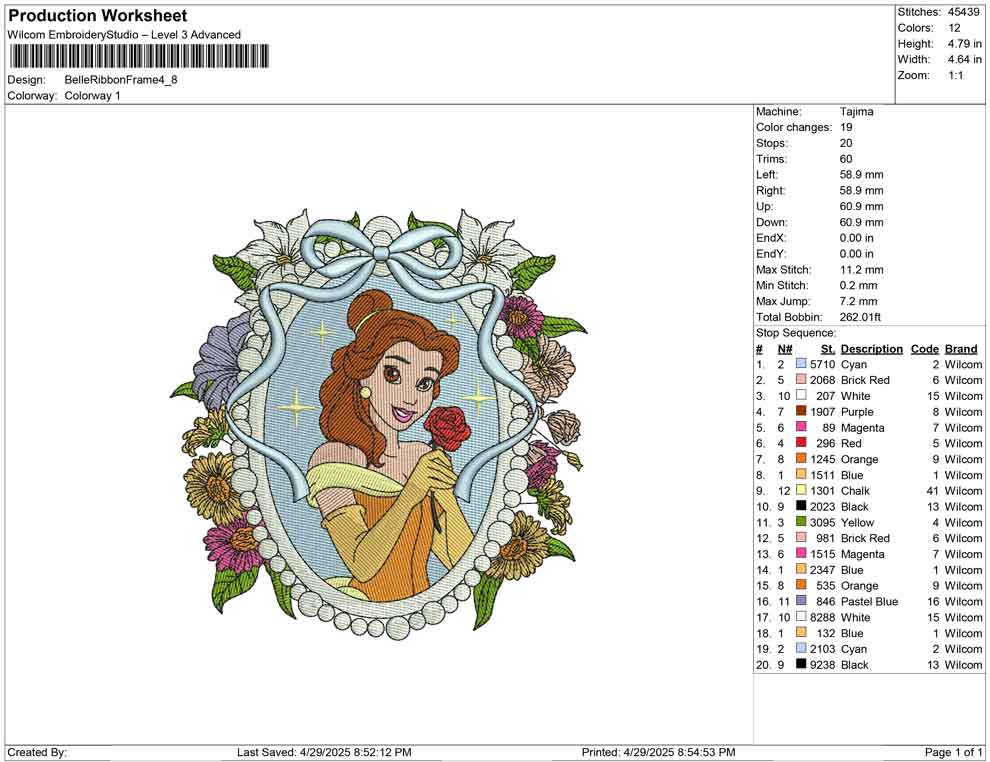
Task: Click the Zoom value '1:1'
Action: pyautogui.click(x=956, y=75)
